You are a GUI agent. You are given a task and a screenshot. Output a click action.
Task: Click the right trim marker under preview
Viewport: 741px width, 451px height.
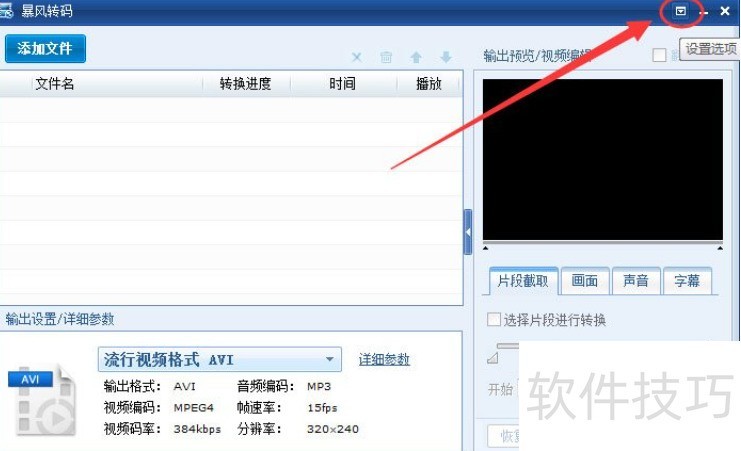click(720, 248)
